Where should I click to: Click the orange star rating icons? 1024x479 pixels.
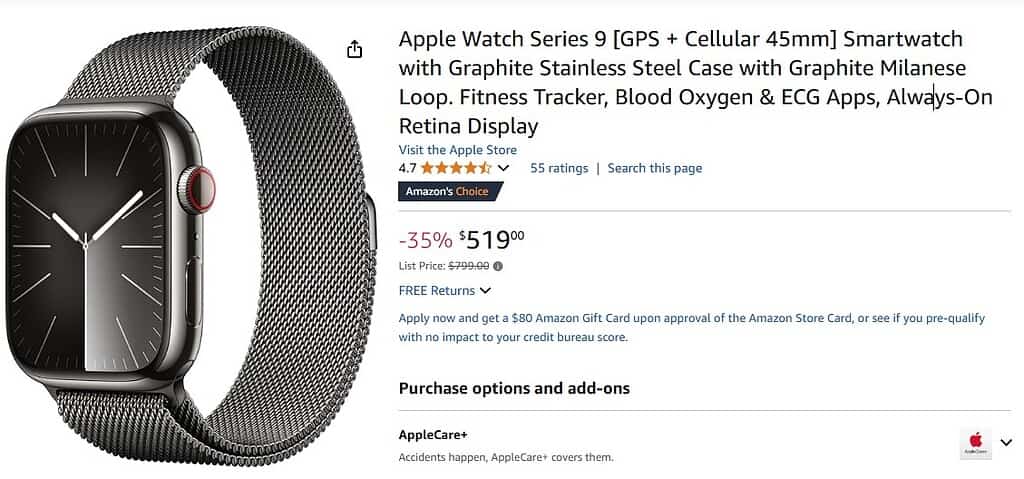pyautogui.click(x=455, y=168)
